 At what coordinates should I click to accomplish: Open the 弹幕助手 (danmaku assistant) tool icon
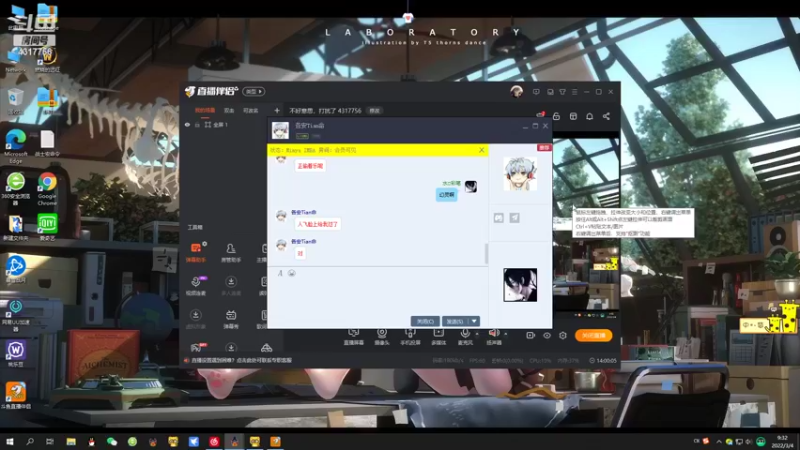point(196,252)
